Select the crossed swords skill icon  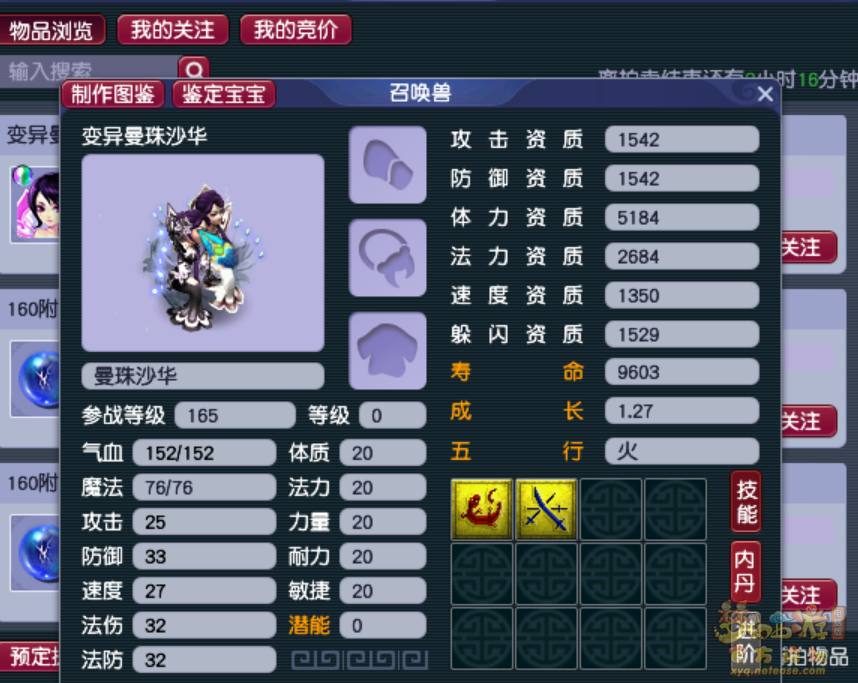(546, 509)
